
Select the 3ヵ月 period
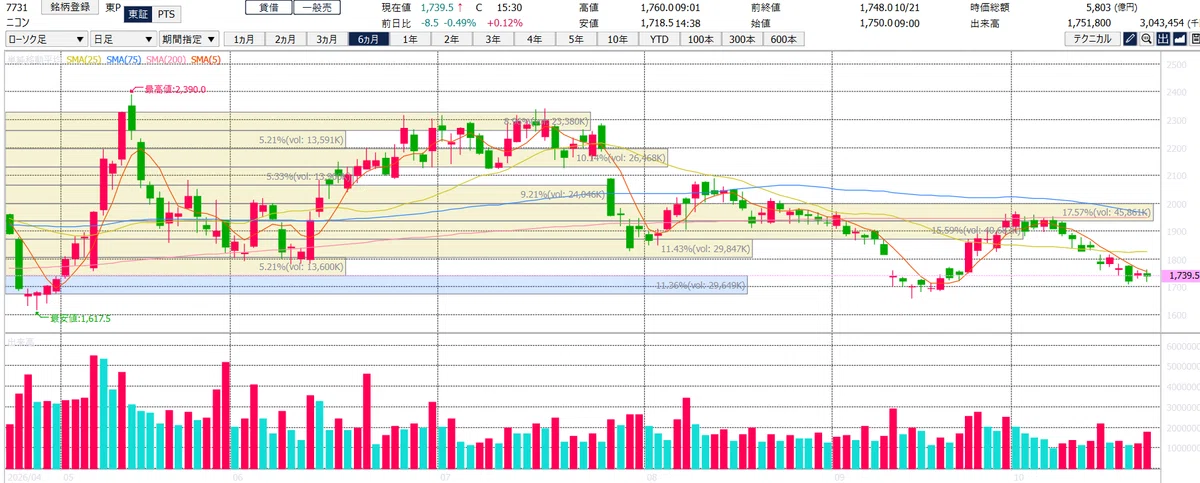326,40
